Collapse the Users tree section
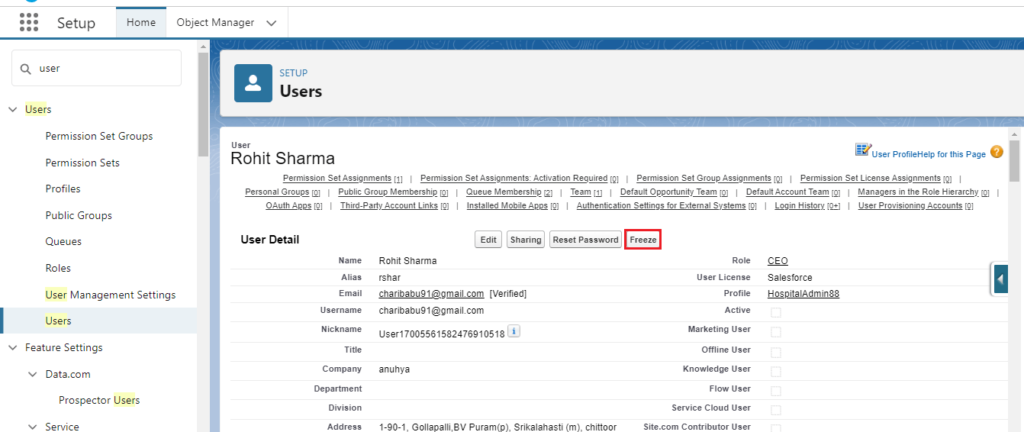This screenshot has width=1024, height=432. pos(13,109)
